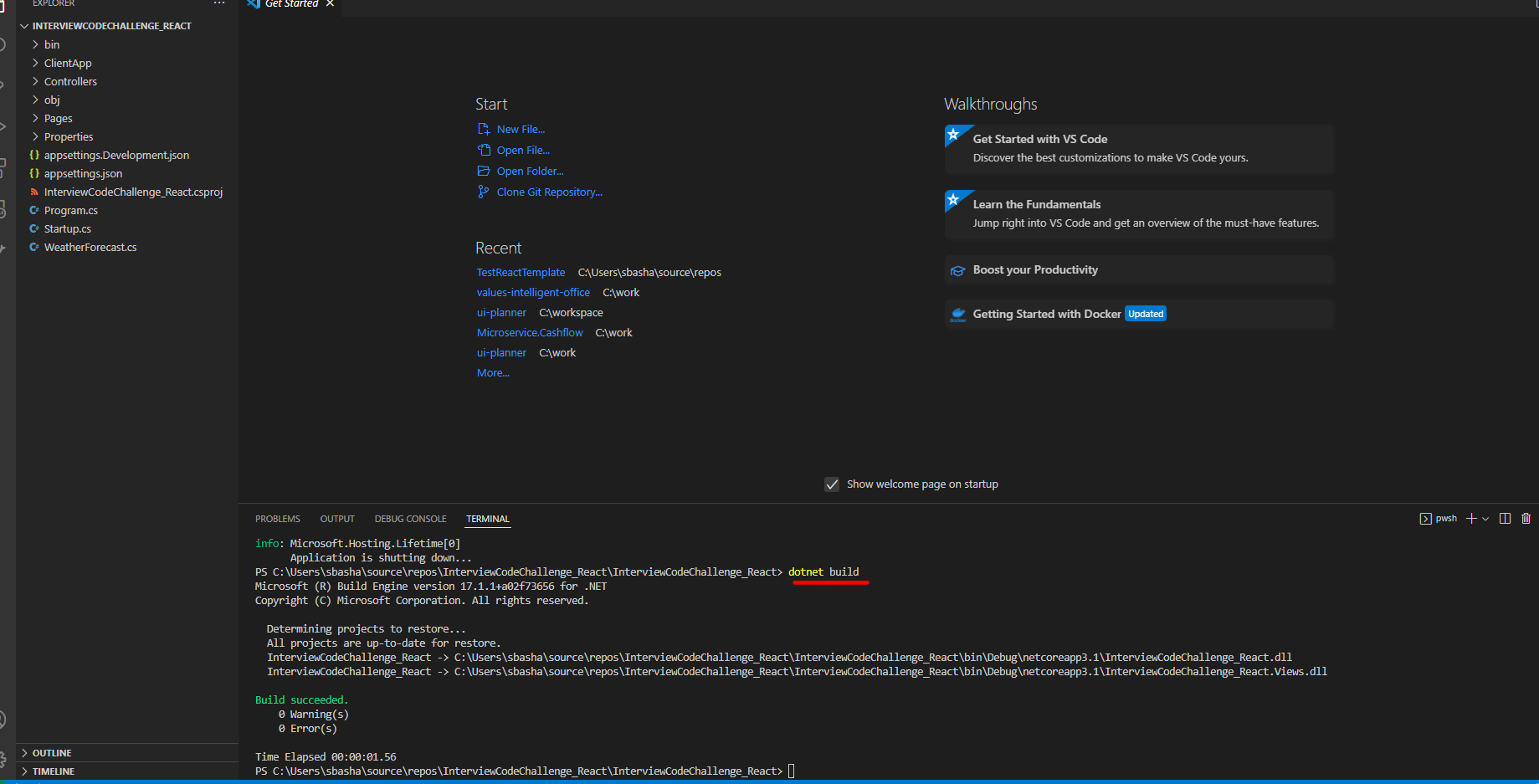Select the pwsh terminal in terminal panel
The height and width of the screenshot is (784, 1539).
1438,518
